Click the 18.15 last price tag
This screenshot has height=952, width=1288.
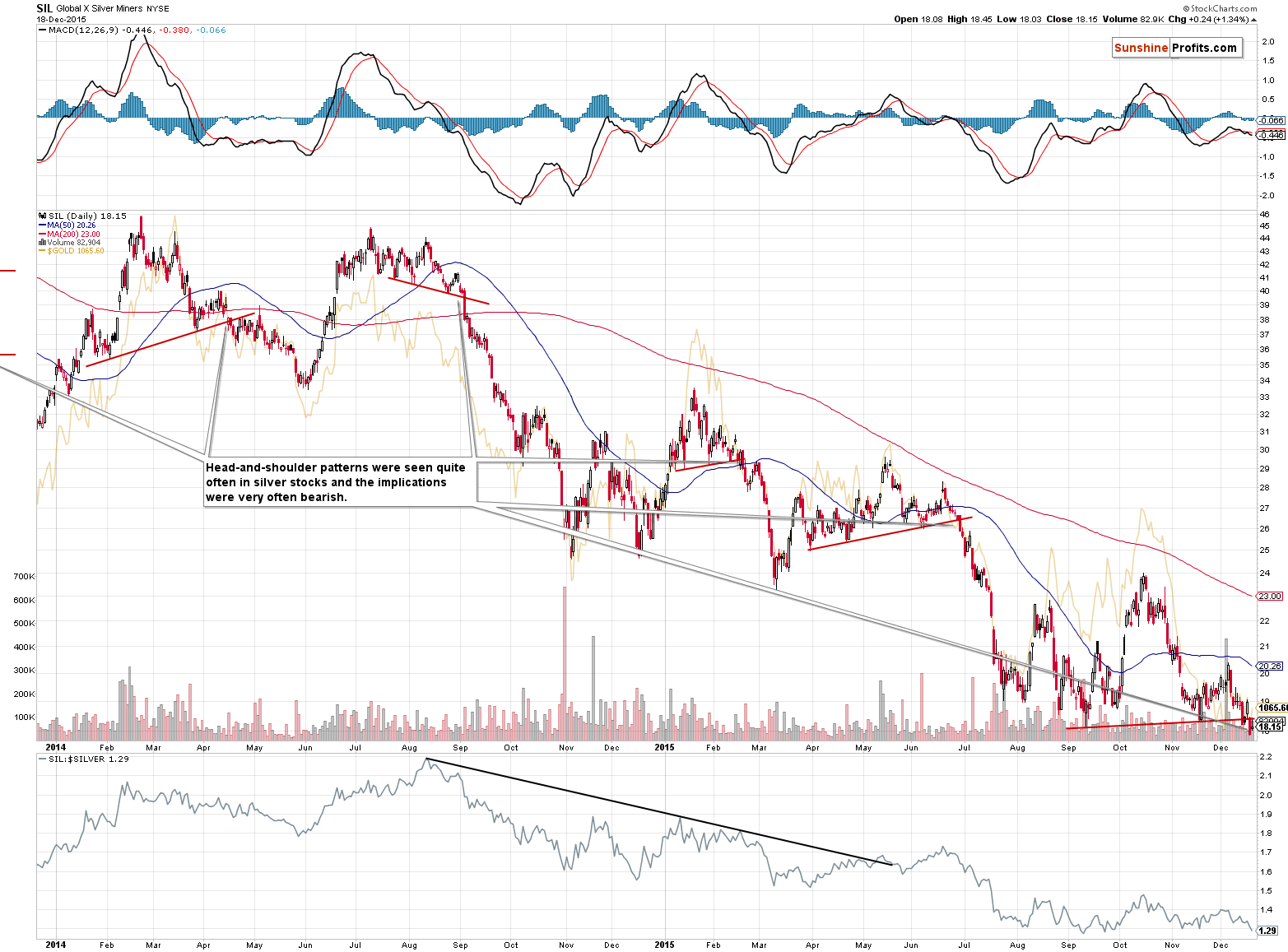click(x=1269, y=727)
